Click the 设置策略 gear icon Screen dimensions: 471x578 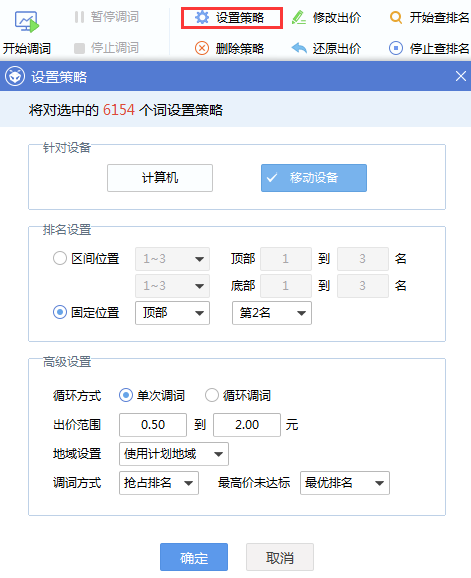click(x=202, y=17)
